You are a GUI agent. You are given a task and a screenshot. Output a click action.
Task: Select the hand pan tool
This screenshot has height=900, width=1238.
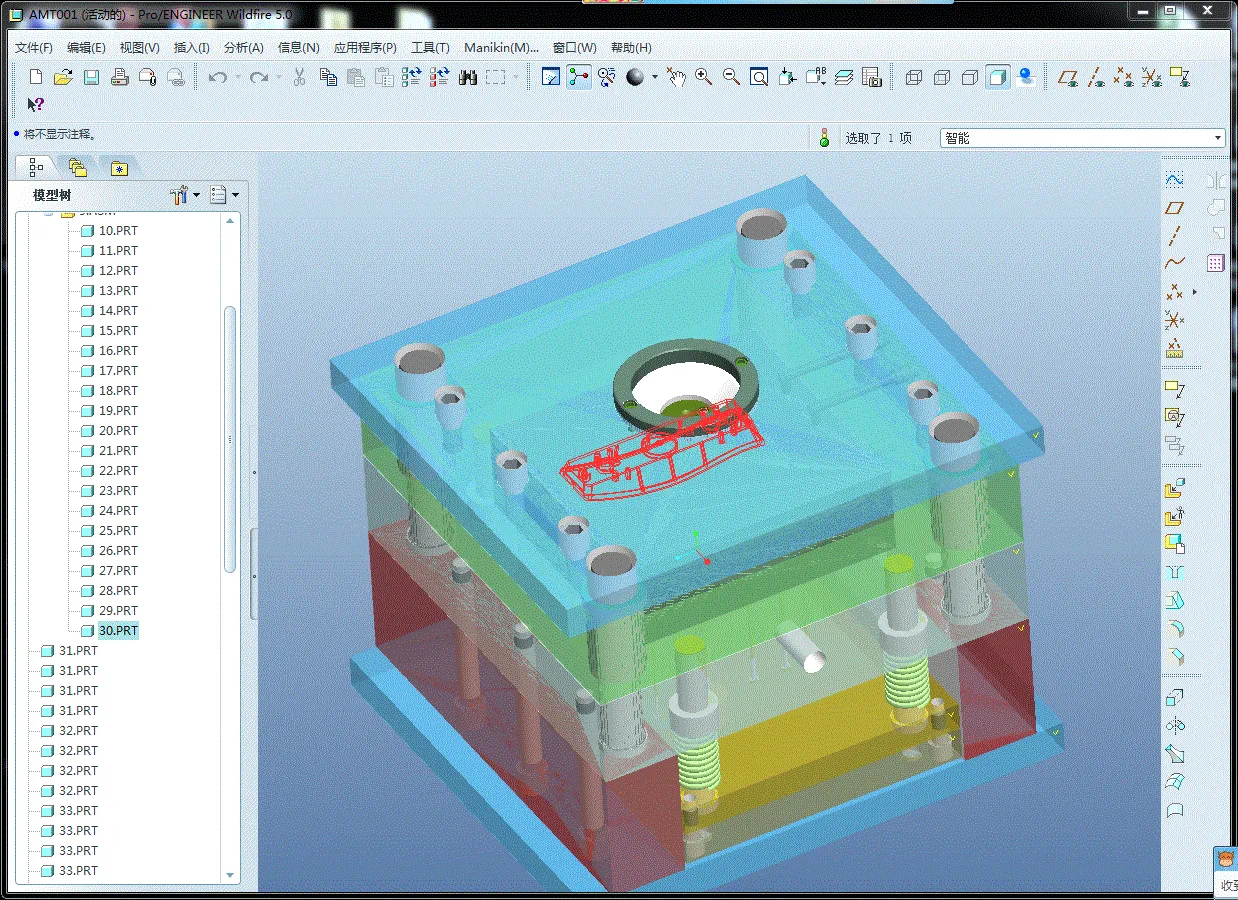pos(676,77)
